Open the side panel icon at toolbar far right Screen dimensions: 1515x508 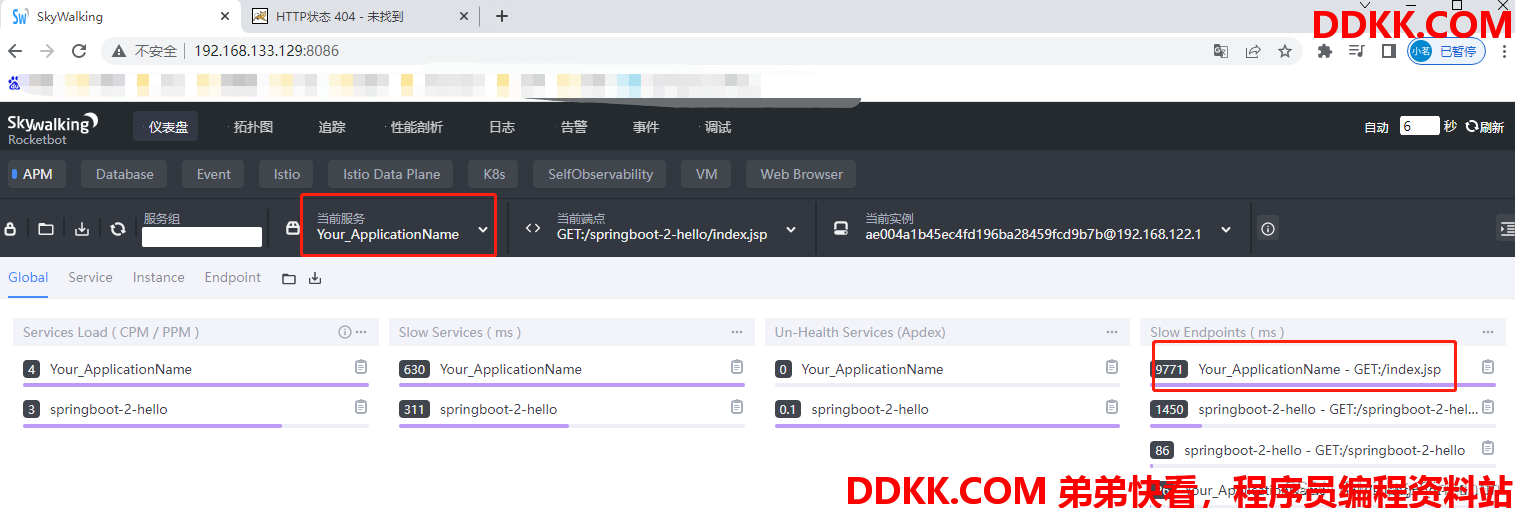1506,229
